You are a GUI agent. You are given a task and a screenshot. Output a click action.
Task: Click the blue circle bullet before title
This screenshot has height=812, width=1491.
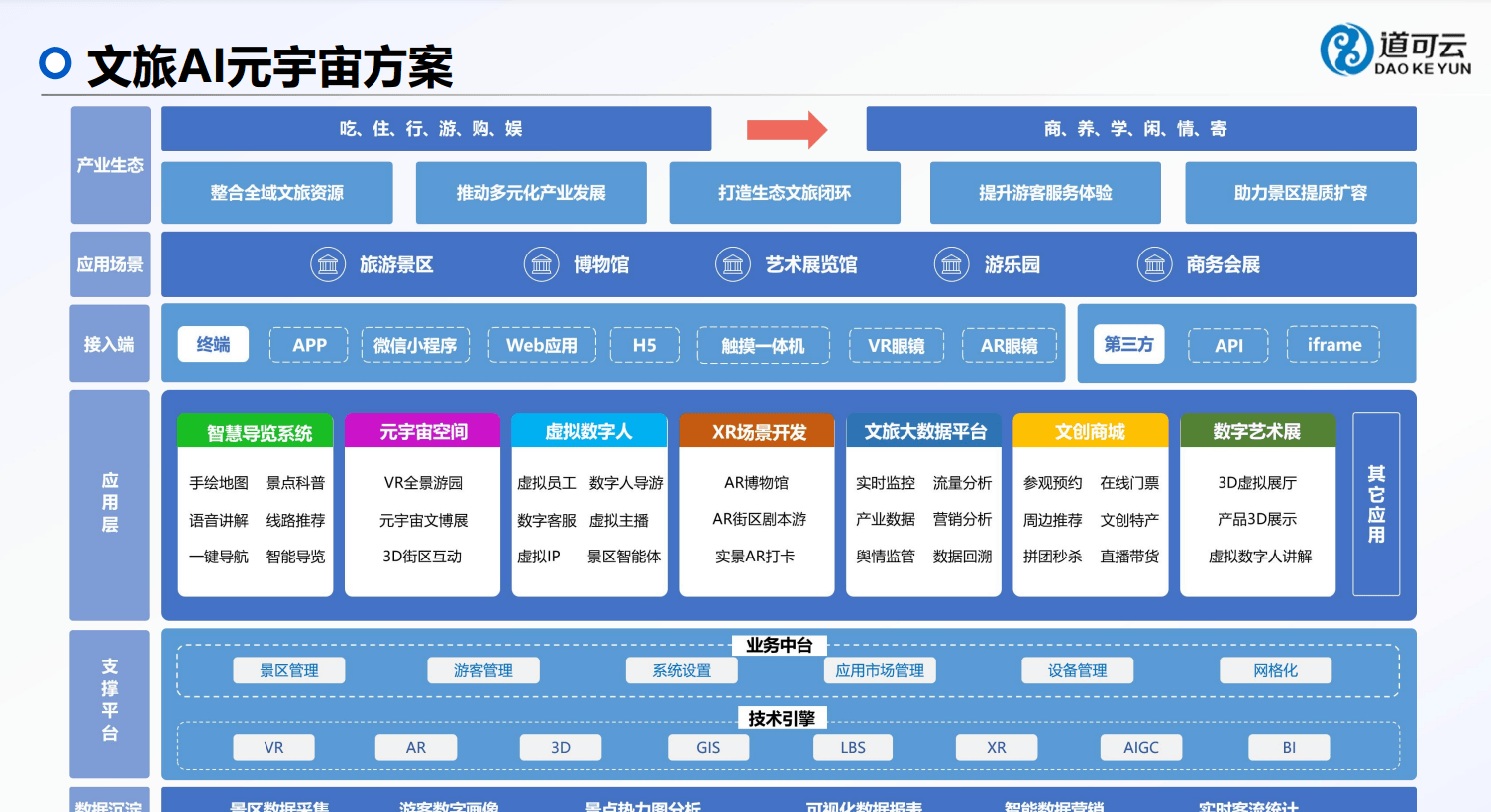pyautogui.click(x=55, y=63)
